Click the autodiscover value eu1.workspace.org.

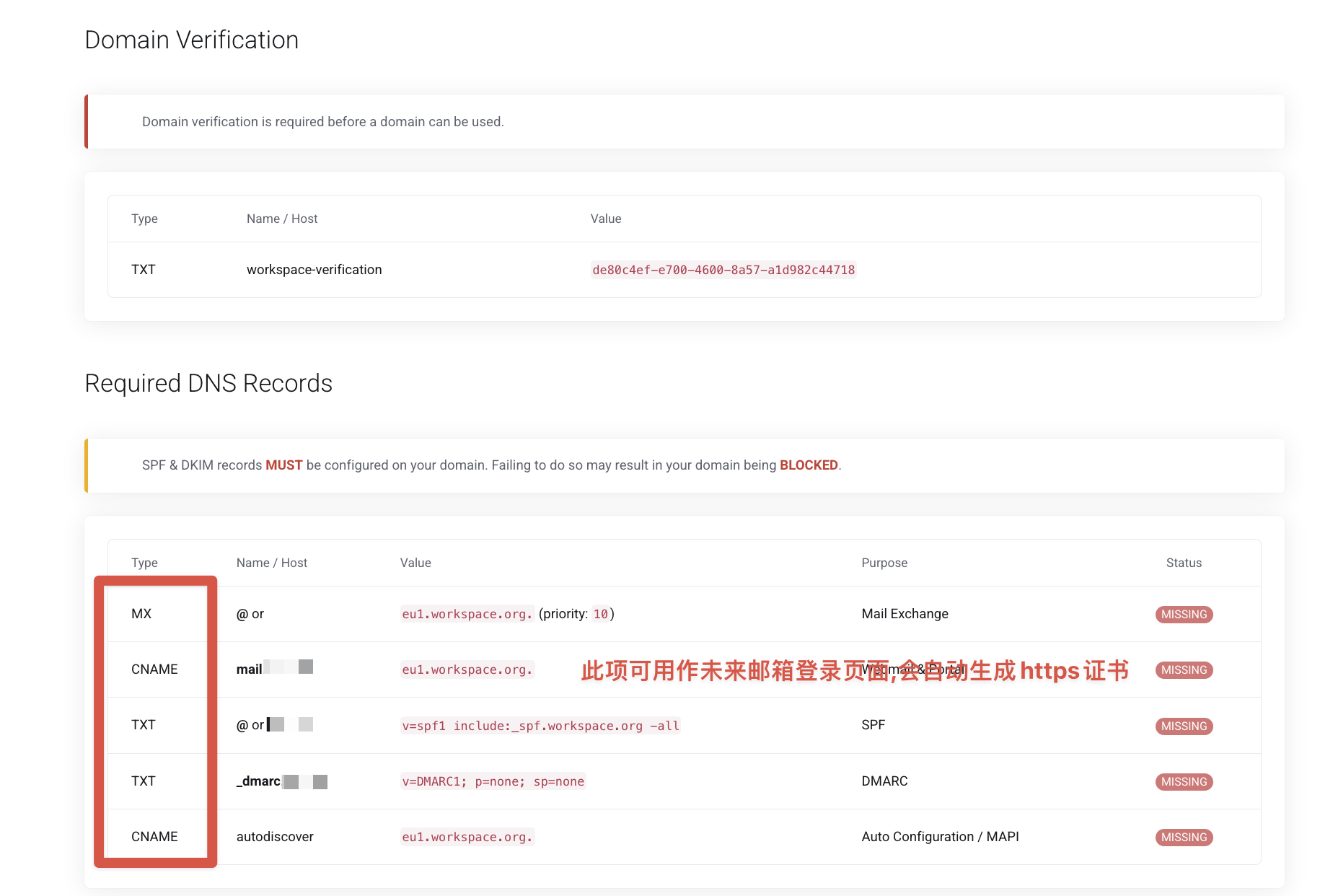pyautogui.click(x=467, y=837)
